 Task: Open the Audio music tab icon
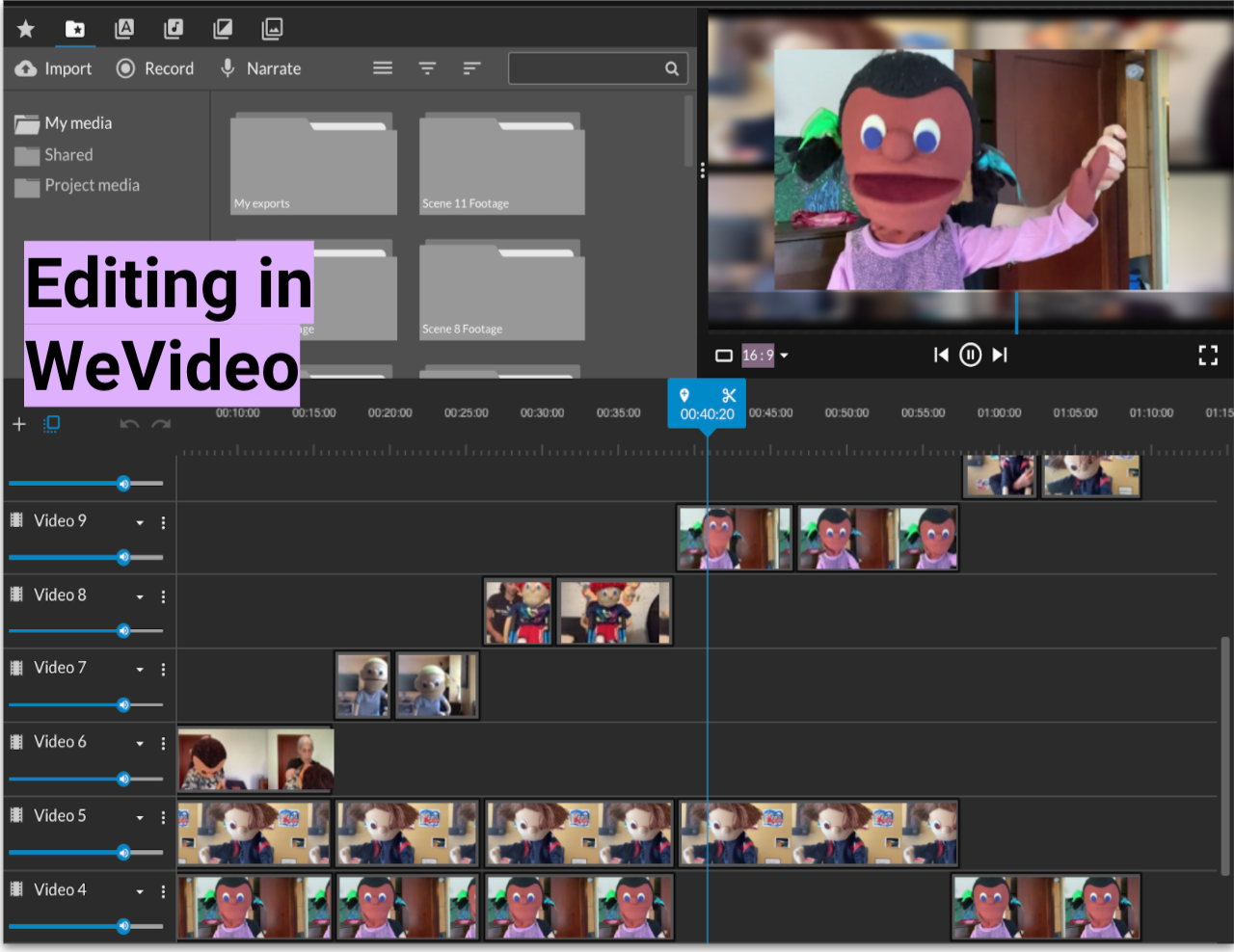pyautogui.click(x=174, y=29)
